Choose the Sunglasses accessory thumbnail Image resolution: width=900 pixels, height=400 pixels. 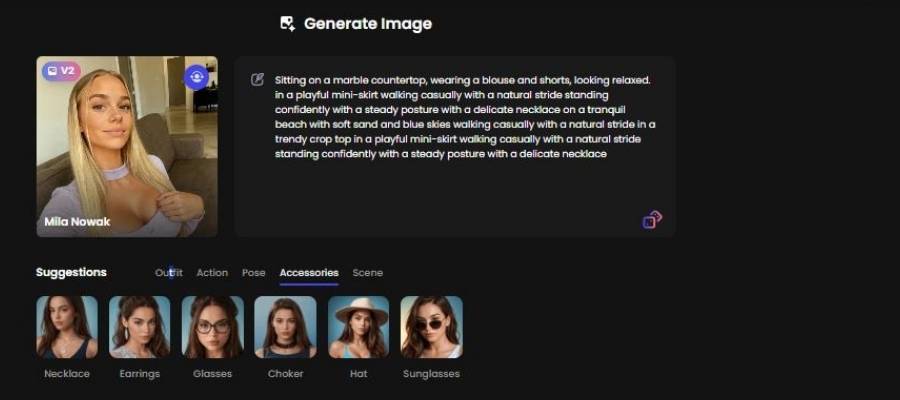tap(432, 327)
